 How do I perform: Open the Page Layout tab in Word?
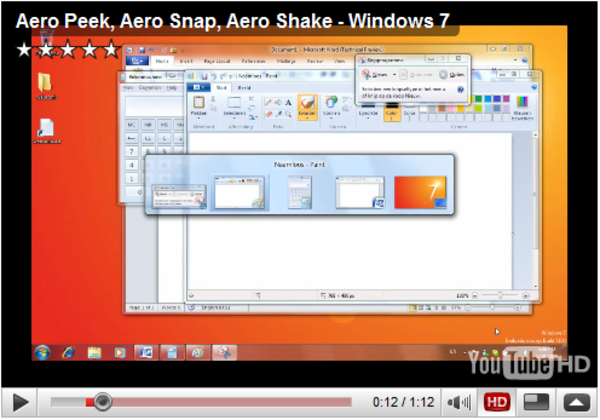click(217, 61)
